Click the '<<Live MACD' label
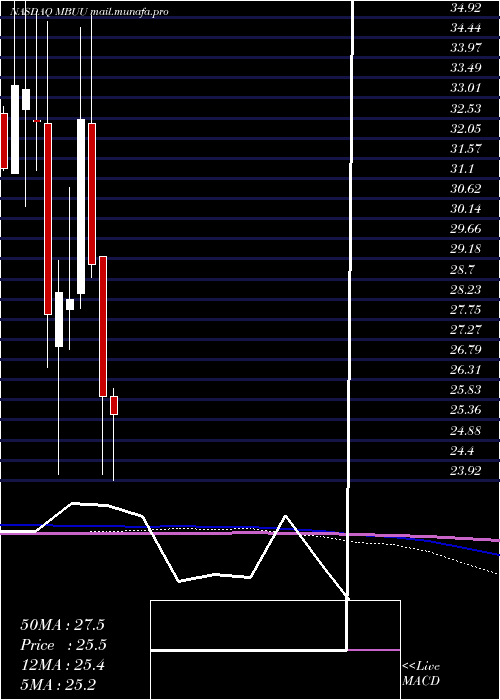The width and height of the screenshot is (500, 700). pyautogui.click(x=421, y=673)
